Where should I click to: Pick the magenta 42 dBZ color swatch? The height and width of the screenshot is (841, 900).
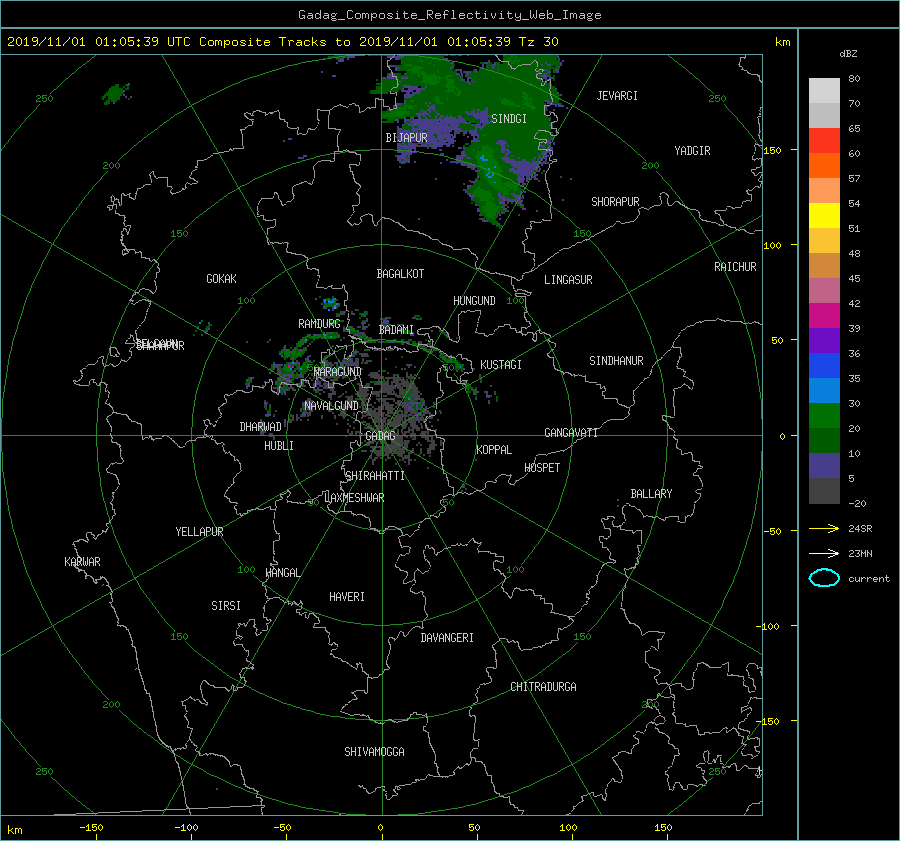tap(824, 316)
